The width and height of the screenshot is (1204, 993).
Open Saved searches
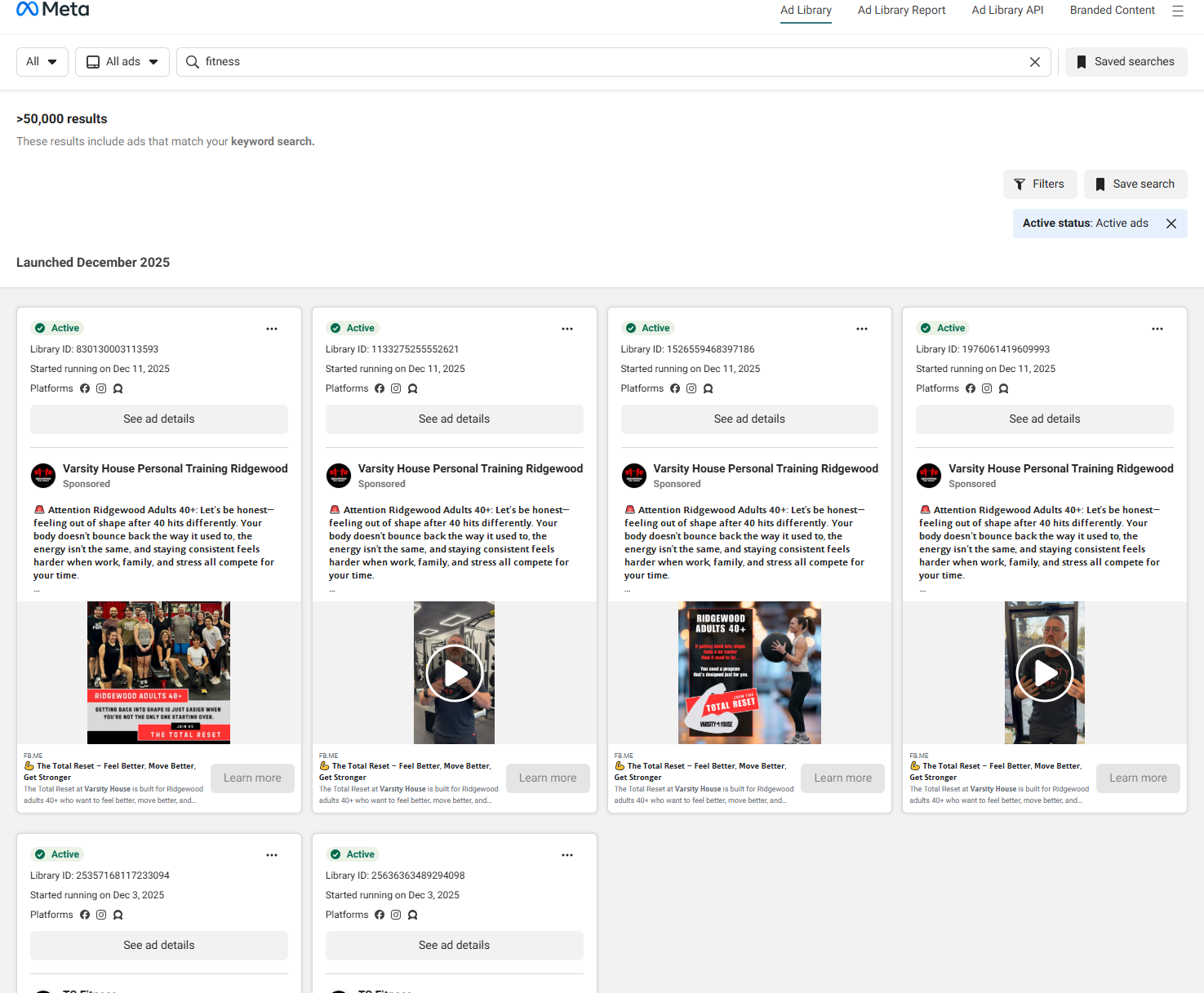pyautogui.click(x=1126, y=62)
